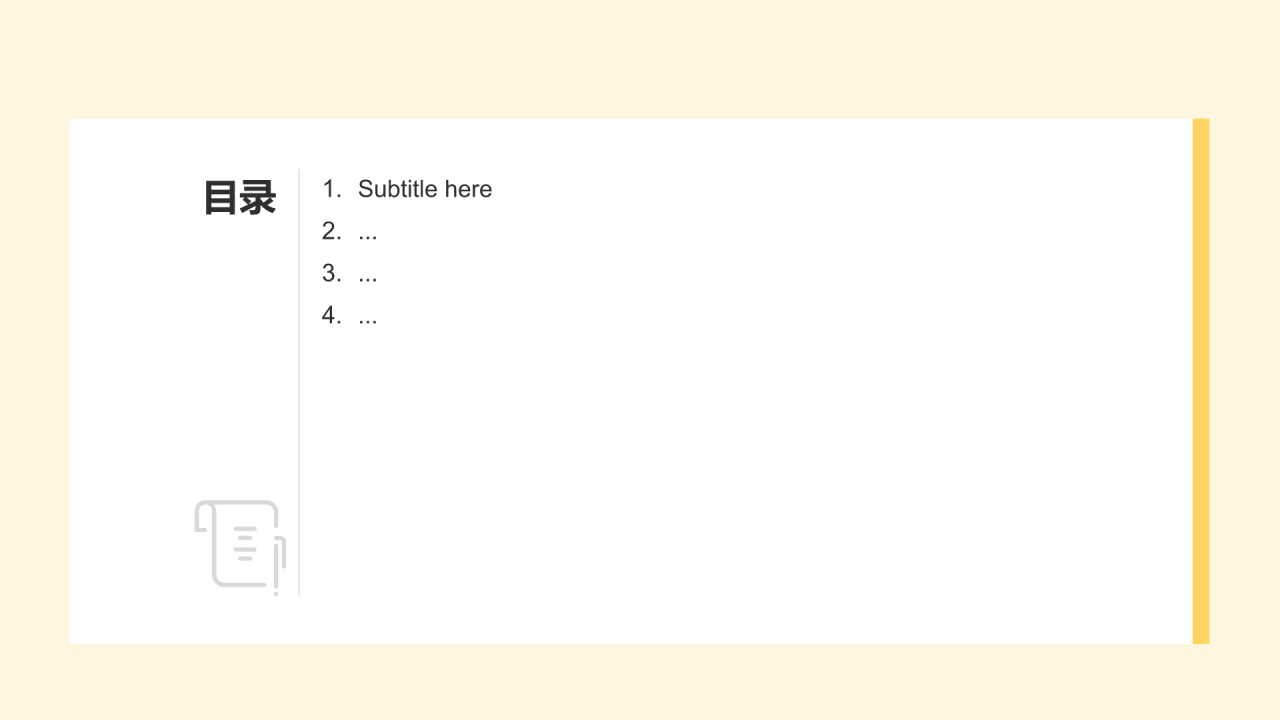The height and width of the screenshot is (720, 1280).
Task: Click the first character 目 of the heading
Action: click(x=221, y=198)
